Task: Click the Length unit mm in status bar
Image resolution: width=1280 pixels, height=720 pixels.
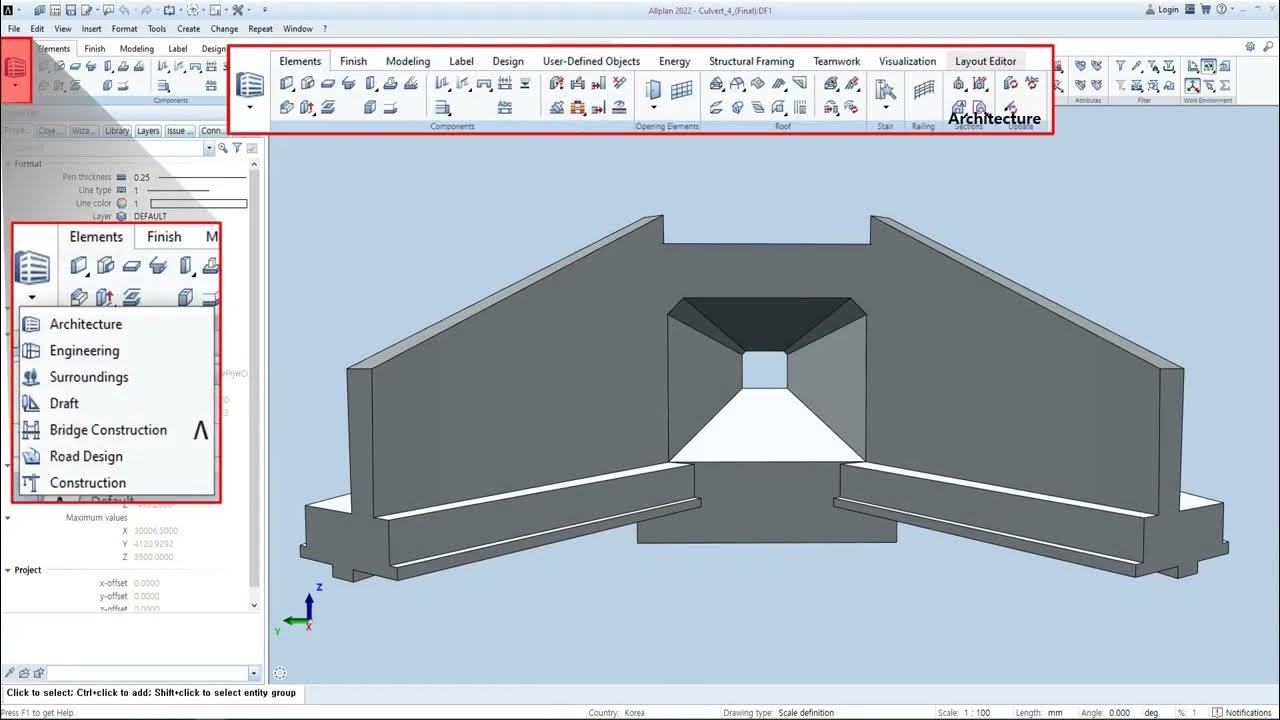Action: pos(1055,713)
